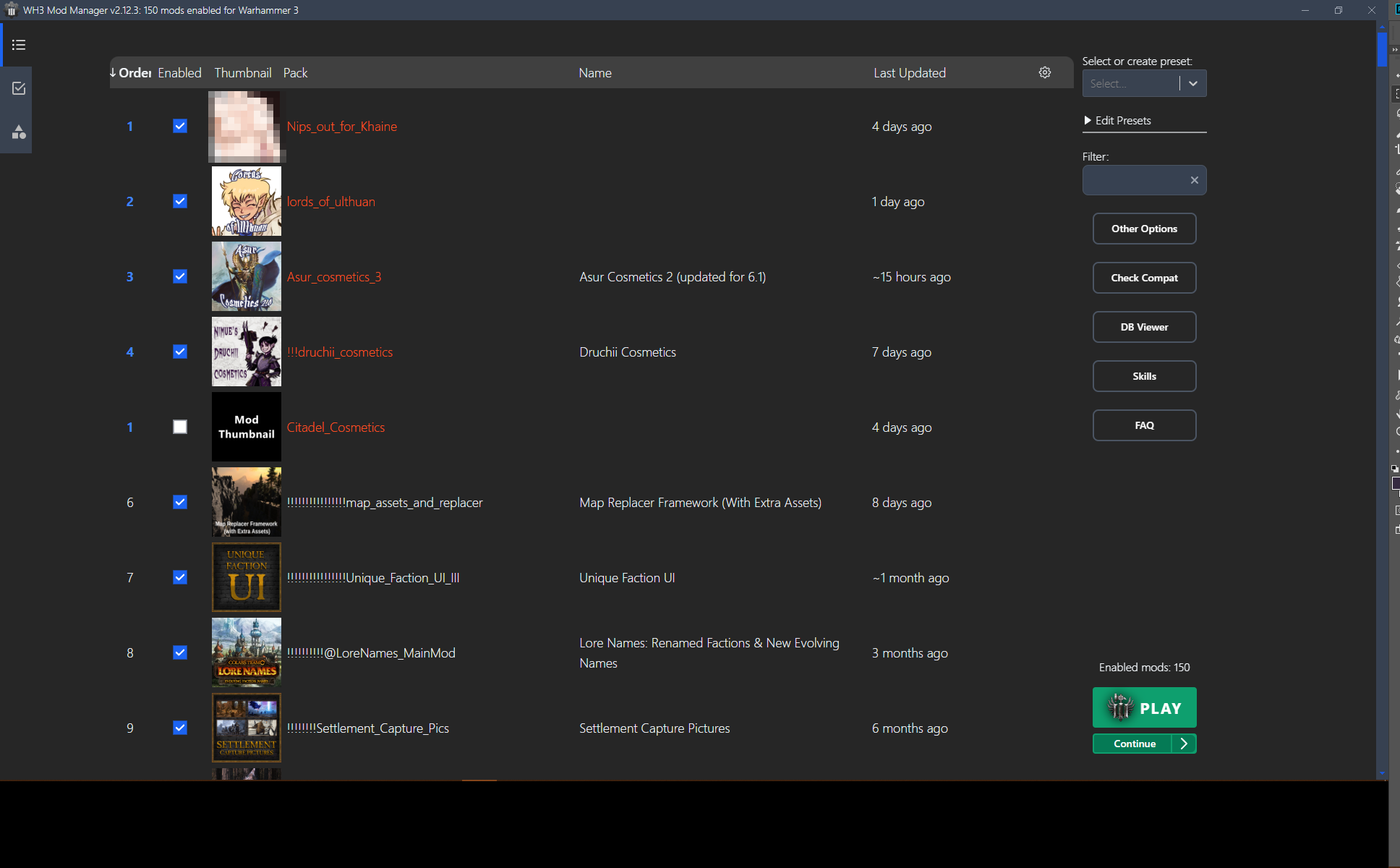Click the Check Compat button

click(x=1144, y=278)
